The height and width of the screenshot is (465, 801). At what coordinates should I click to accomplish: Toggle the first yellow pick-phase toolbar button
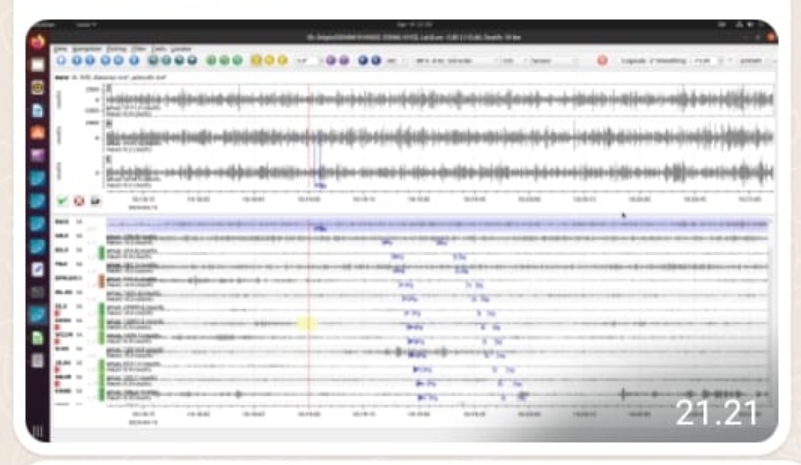pyautogui.click(x=256, y=61)
